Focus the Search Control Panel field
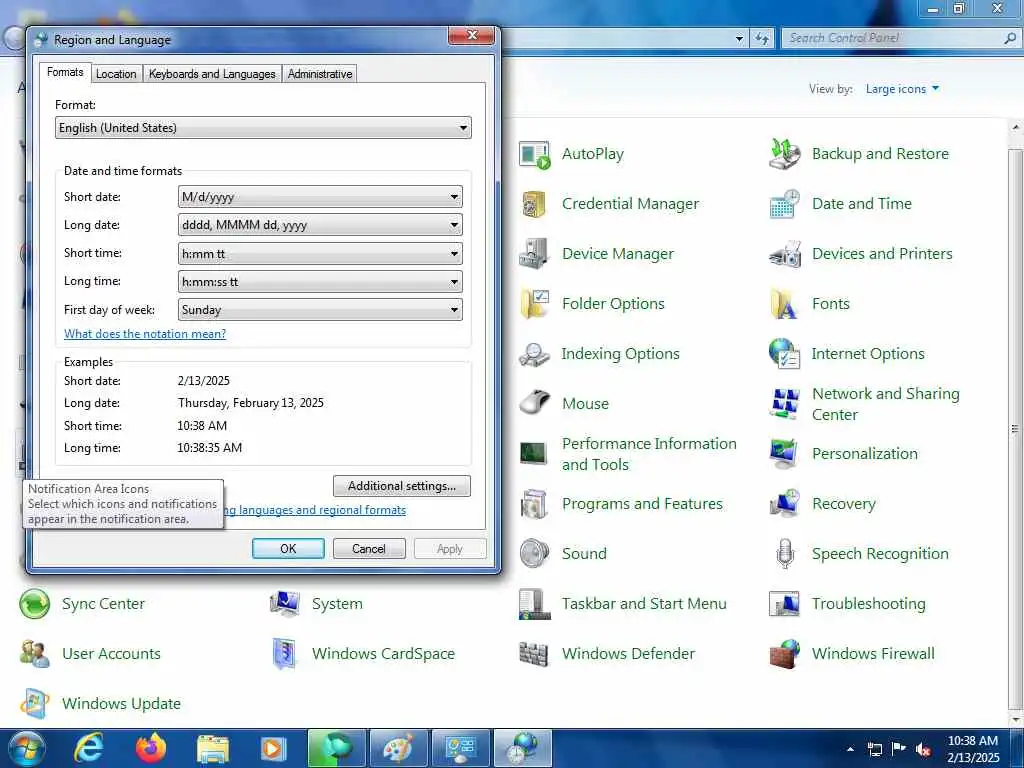The height and width of the screenshot is (768, 1024). 893,39
